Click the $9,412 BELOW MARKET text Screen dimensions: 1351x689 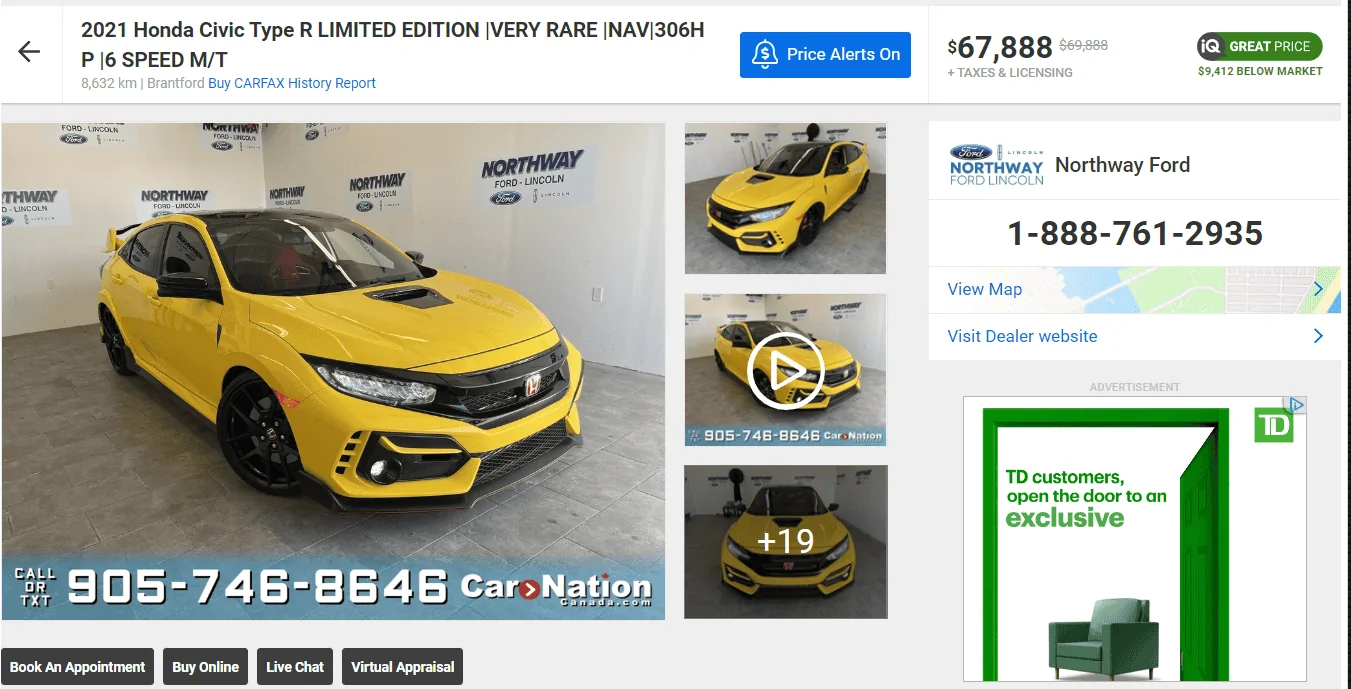click(1260, 71)
